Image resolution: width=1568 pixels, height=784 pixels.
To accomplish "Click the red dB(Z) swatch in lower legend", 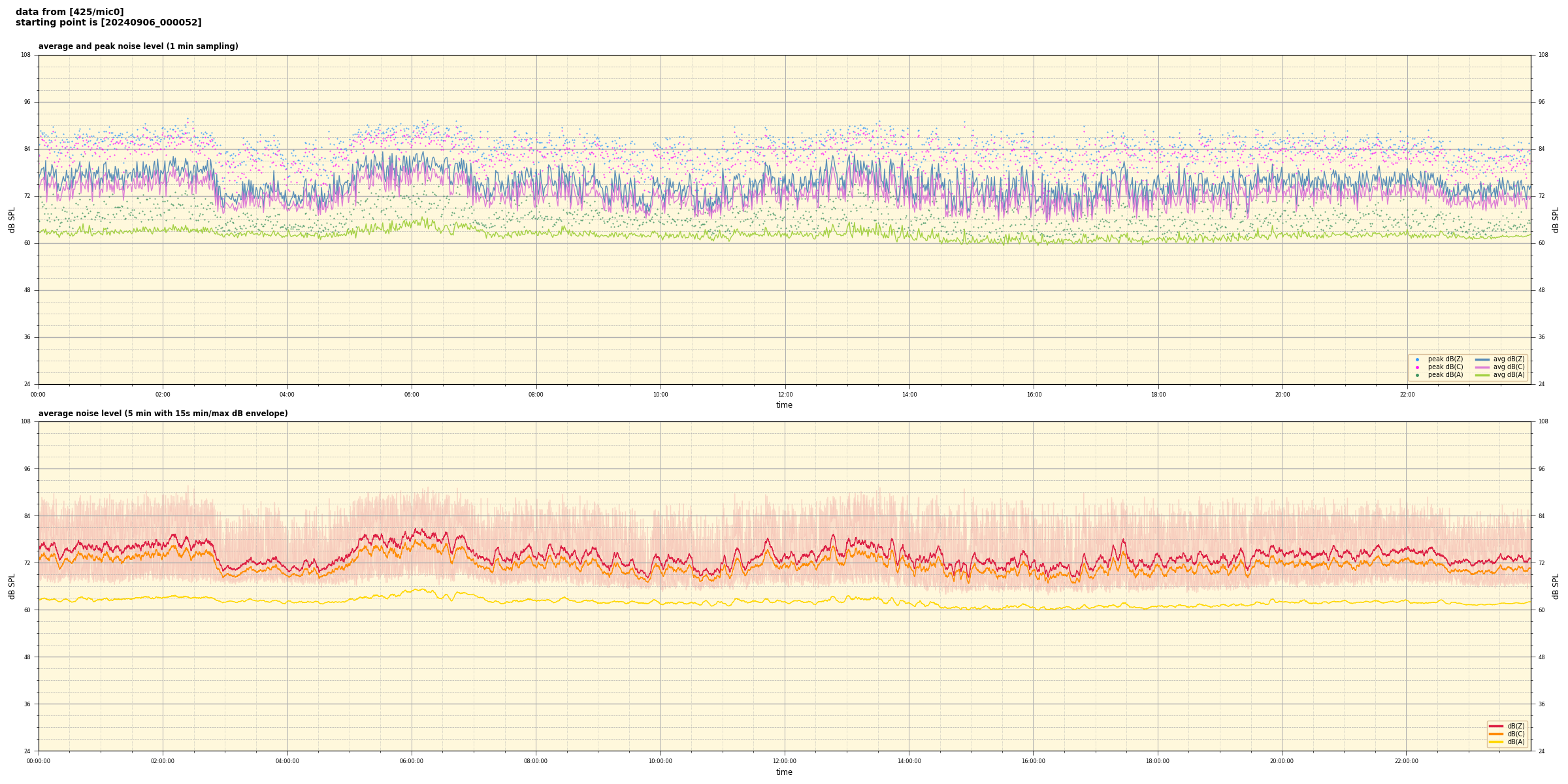I will click(1495, 726).
